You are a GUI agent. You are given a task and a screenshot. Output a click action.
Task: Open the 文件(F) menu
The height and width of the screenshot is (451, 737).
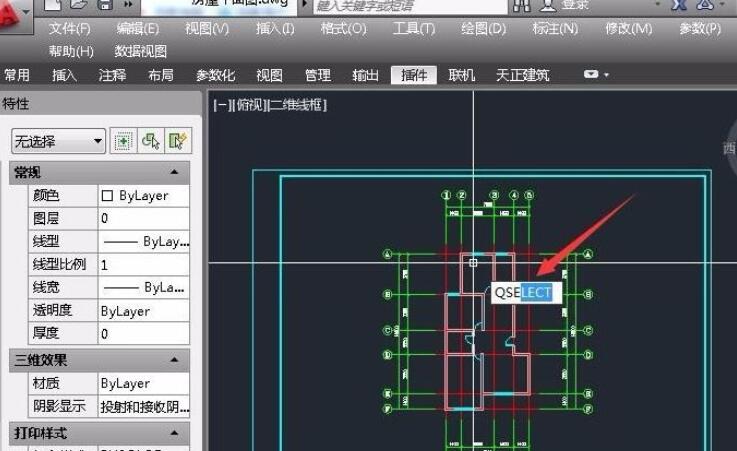pos(70,29)
